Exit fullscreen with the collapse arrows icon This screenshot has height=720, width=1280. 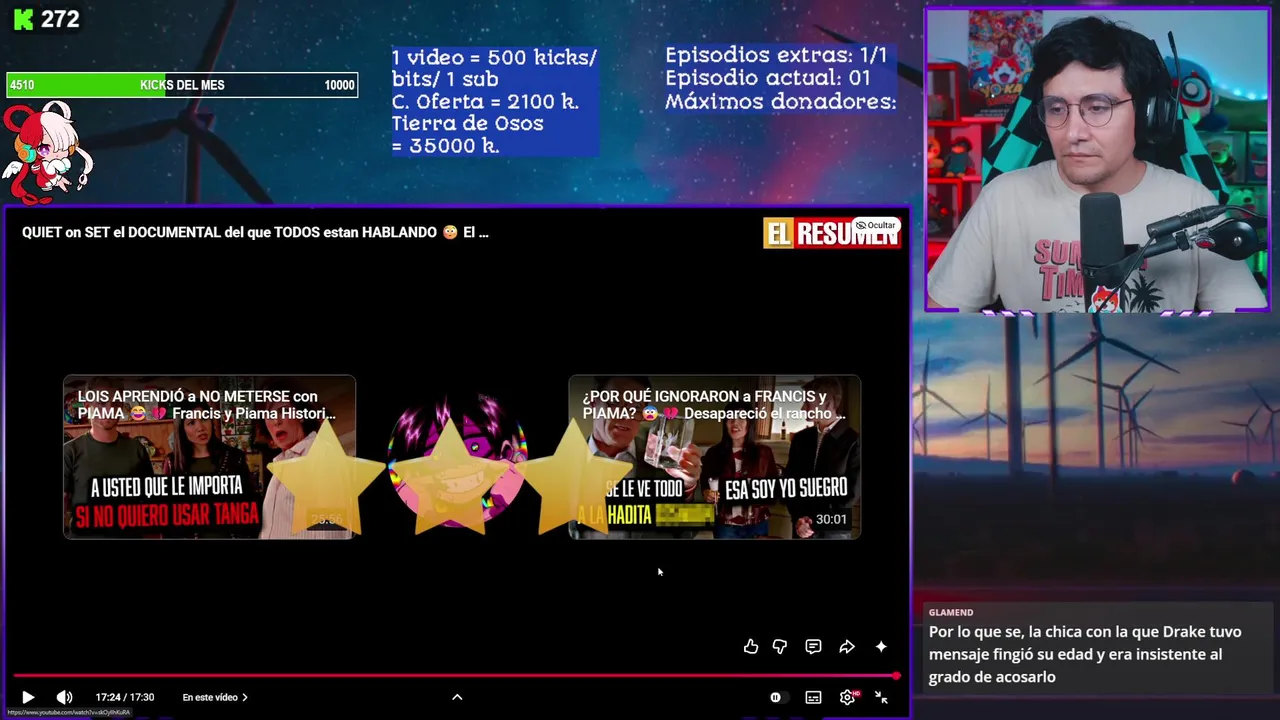point(881,697)
